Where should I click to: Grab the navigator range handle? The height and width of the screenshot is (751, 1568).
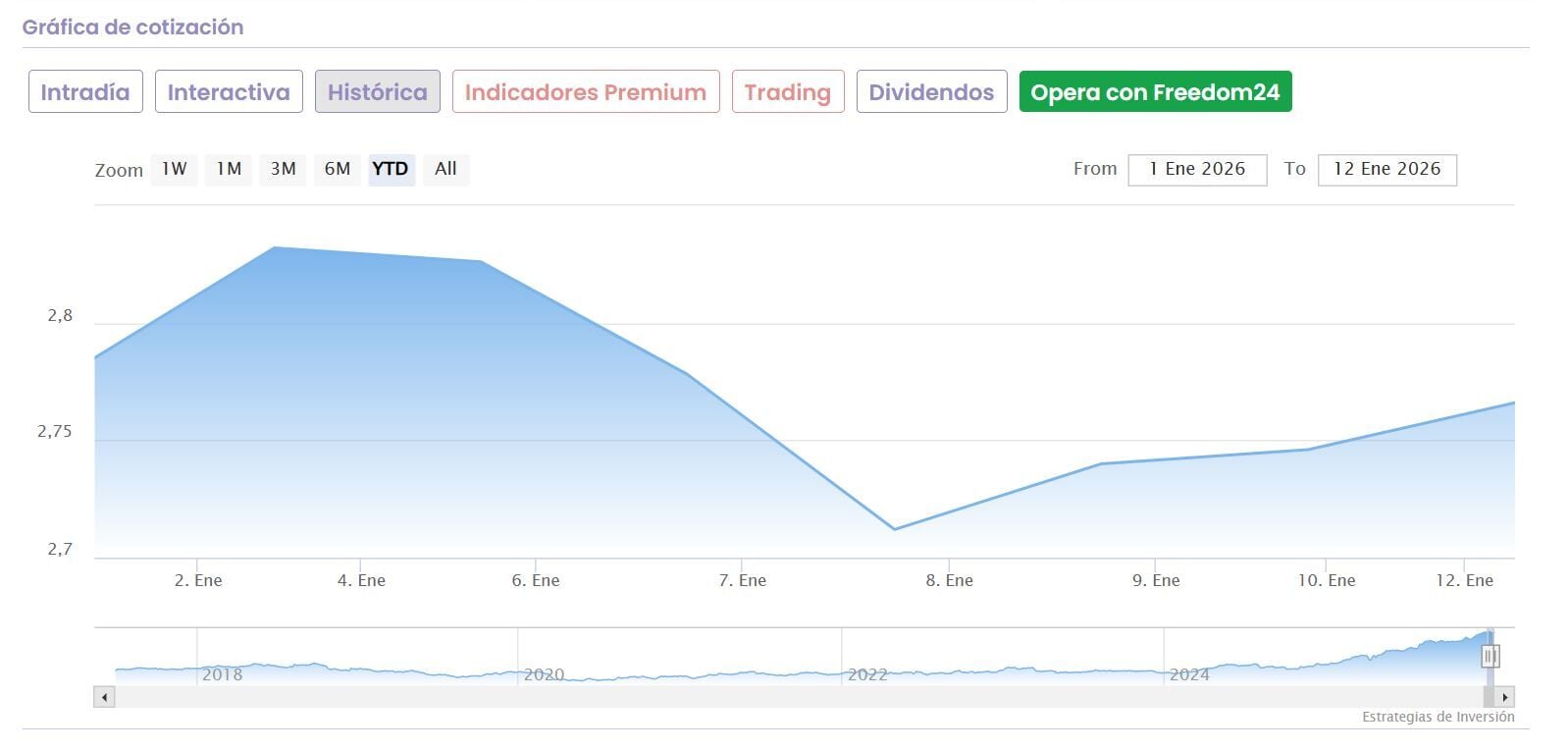[x=1490, y=656]
